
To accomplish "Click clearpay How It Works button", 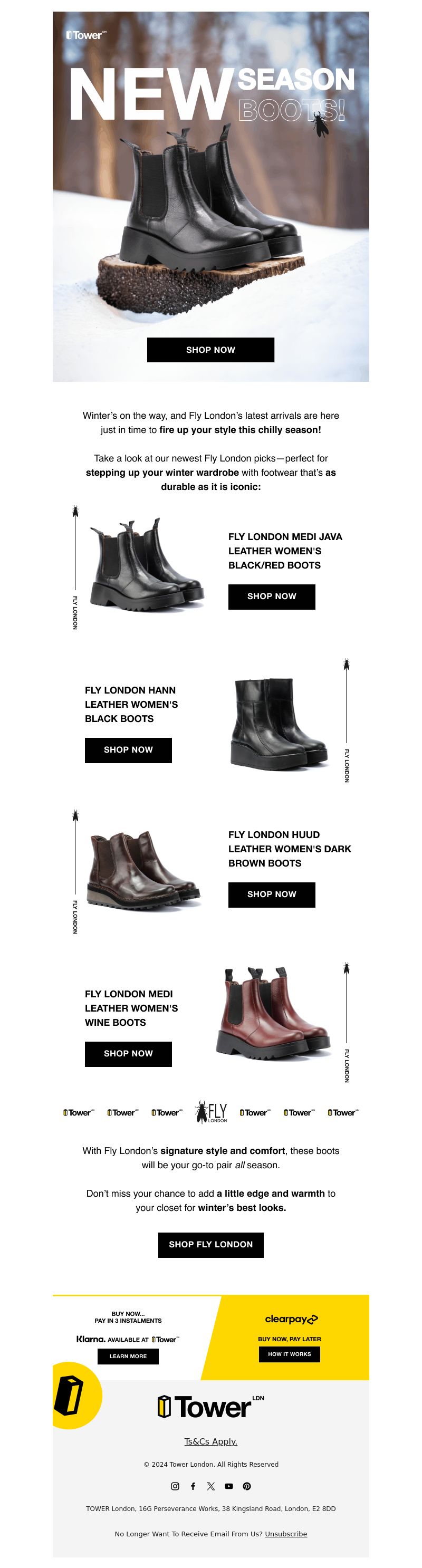I will click(x=289, y=1354).
